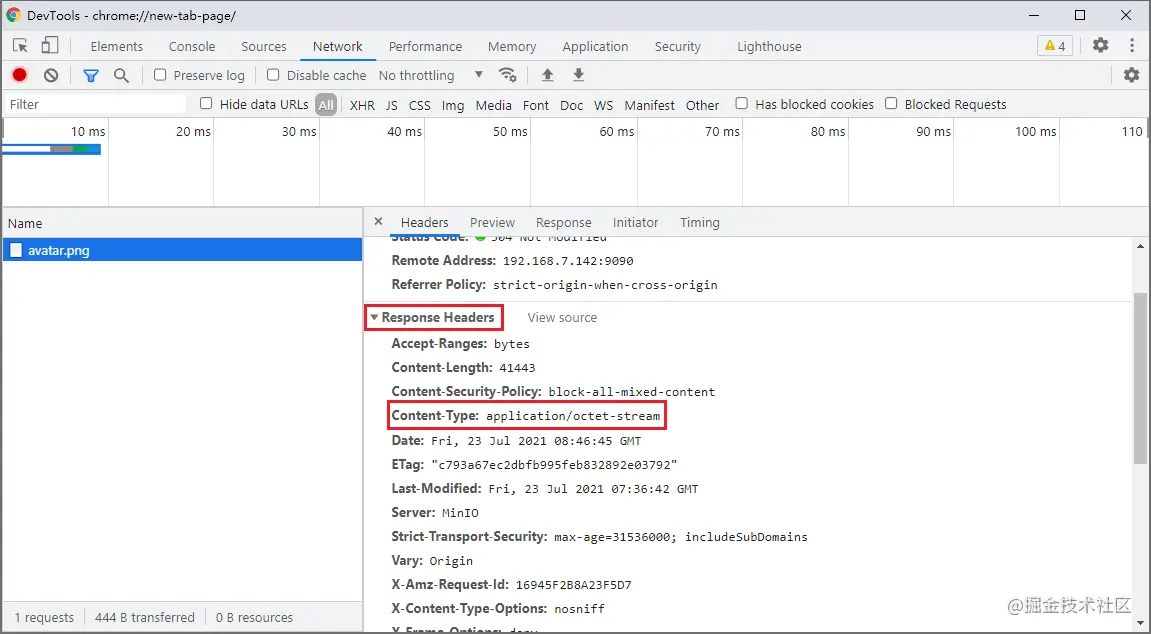The width and height of the screenshot is (1151, 634).
Task: Click the overview timeline request bar
Action: point(51,149)
